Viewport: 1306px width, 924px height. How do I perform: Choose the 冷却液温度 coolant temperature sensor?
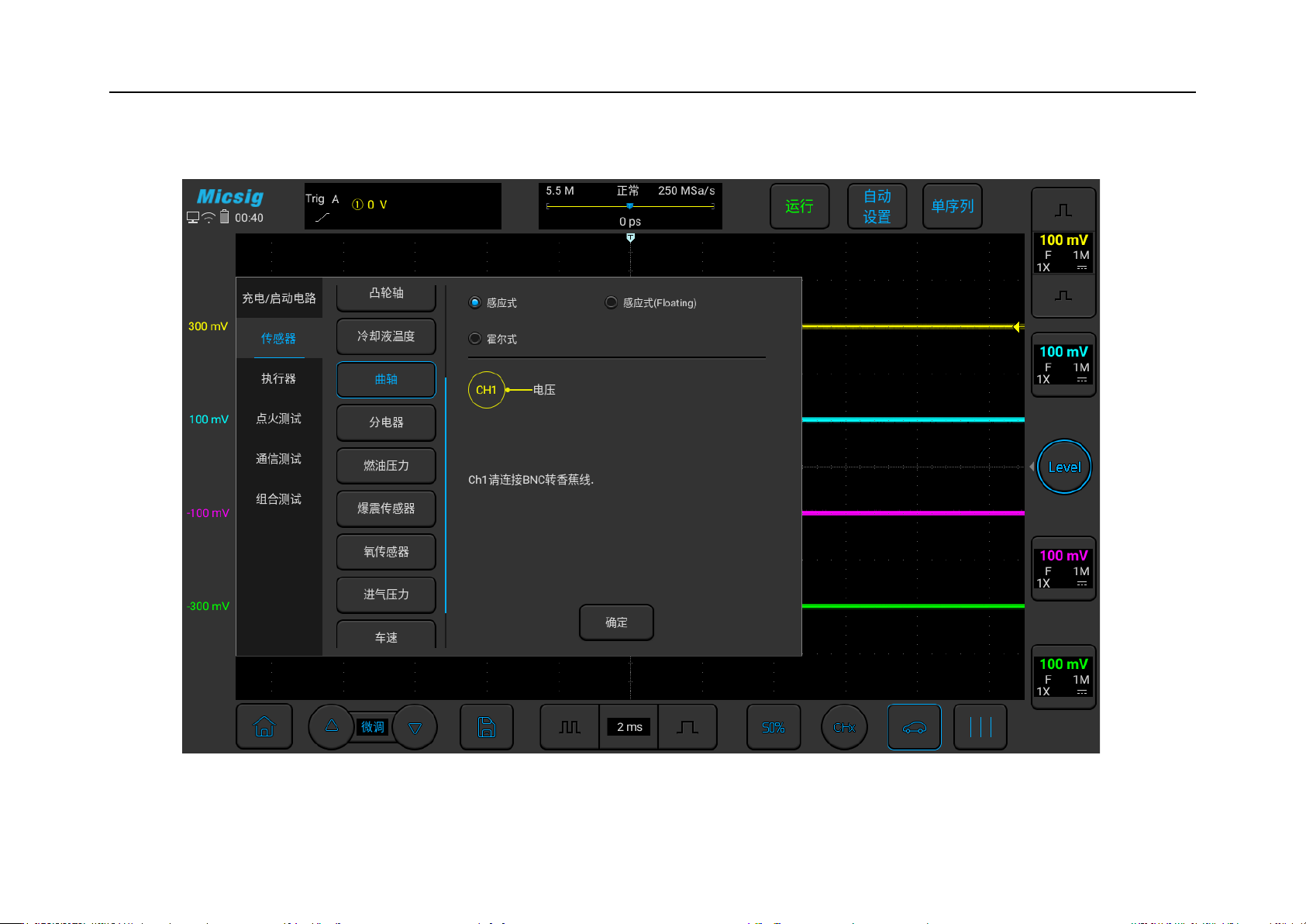coord(386,336)
